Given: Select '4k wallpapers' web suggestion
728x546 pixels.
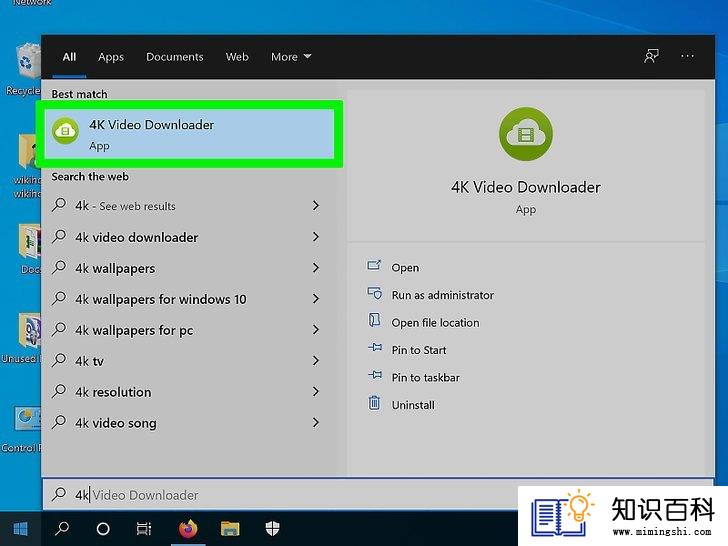Looking at the screenshot, I should click(188, 268).
